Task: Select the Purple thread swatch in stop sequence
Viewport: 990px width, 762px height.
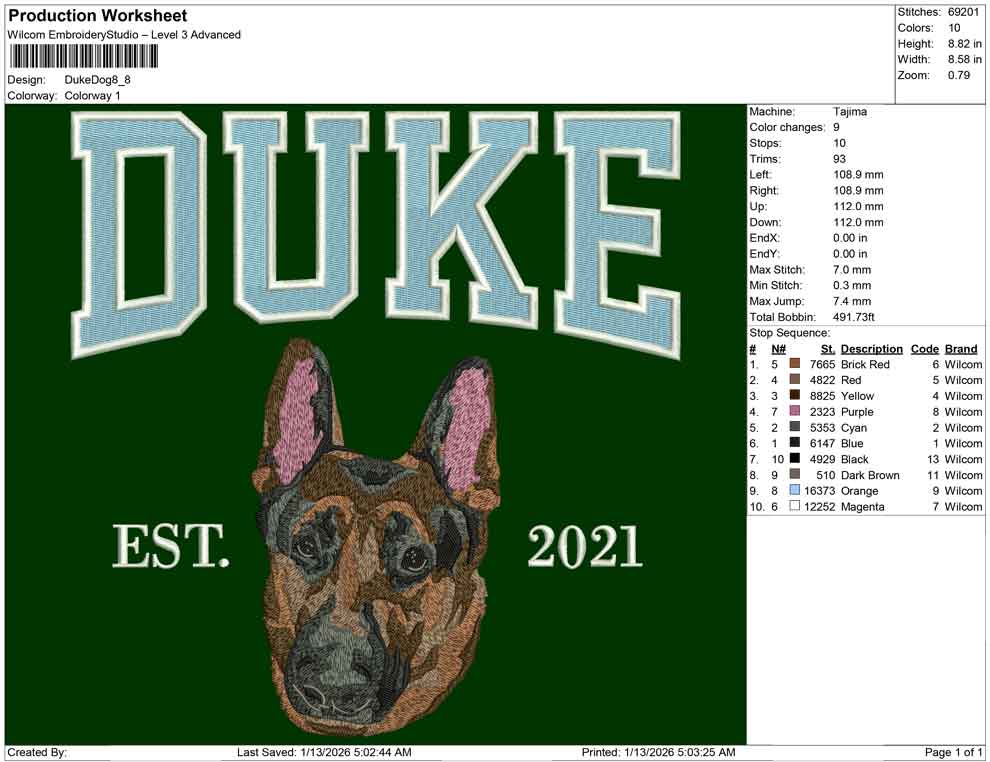Action: pos(793,412)
